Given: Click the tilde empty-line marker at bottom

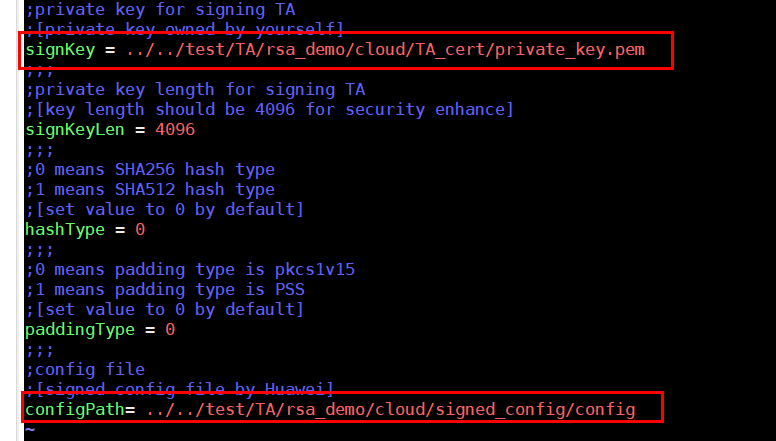Looking at the screenshot, I should pos(30,430).
